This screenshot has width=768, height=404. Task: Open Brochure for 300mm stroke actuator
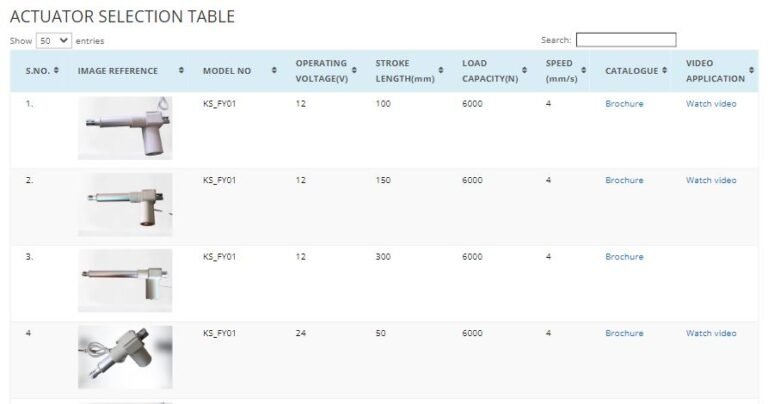coord(624,257)
